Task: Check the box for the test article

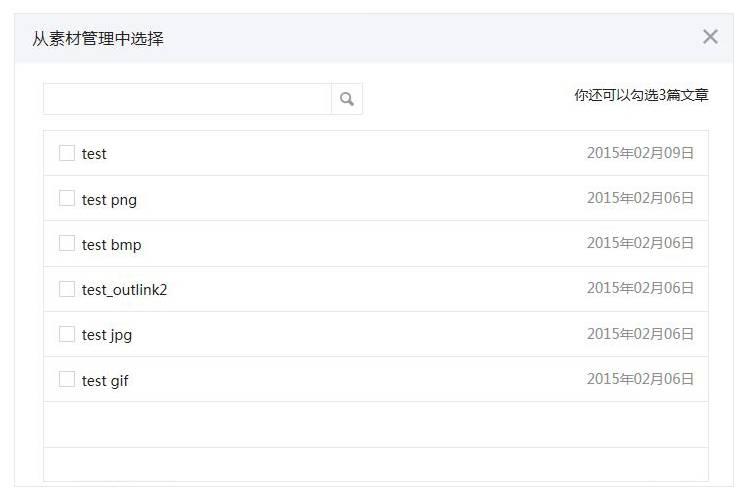Action: (67, 153)
